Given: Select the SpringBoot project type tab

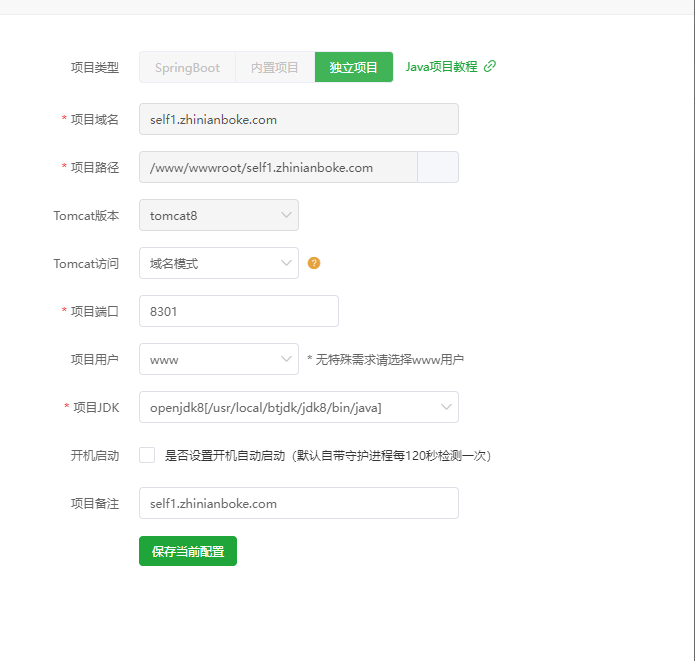Looking at the screenshot, I should click(187, 67).
